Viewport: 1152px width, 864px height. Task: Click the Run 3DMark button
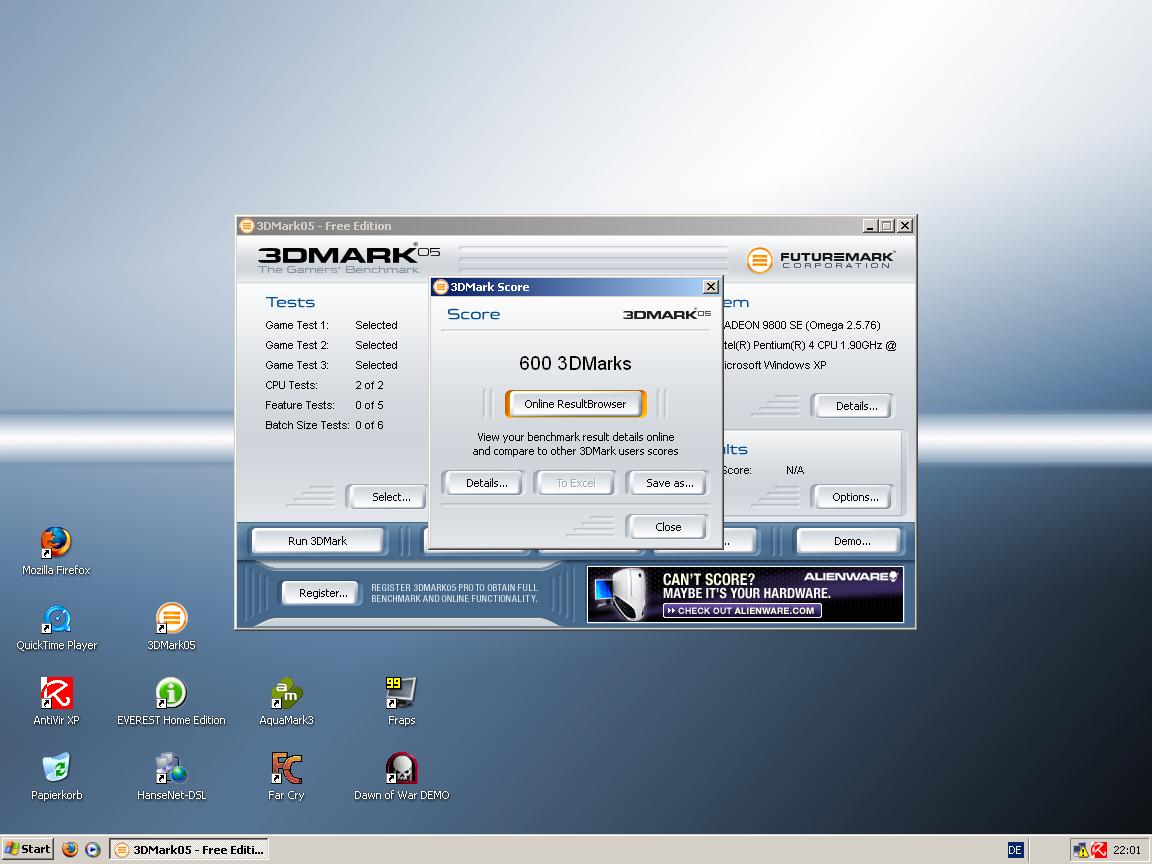(317, 541)
